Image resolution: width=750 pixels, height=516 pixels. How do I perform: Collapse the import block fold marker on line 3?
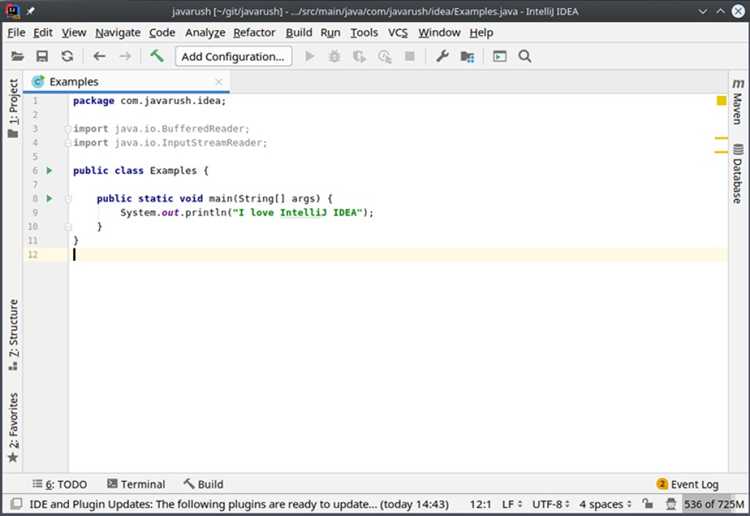[x=68, y=129]
